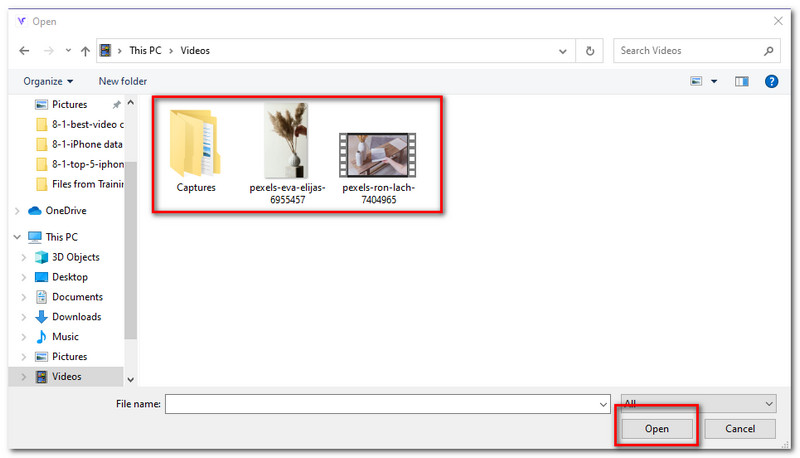Open the file type filter dropdown
This screenshot has width=800, height=458.
click(x=698, y=404)
